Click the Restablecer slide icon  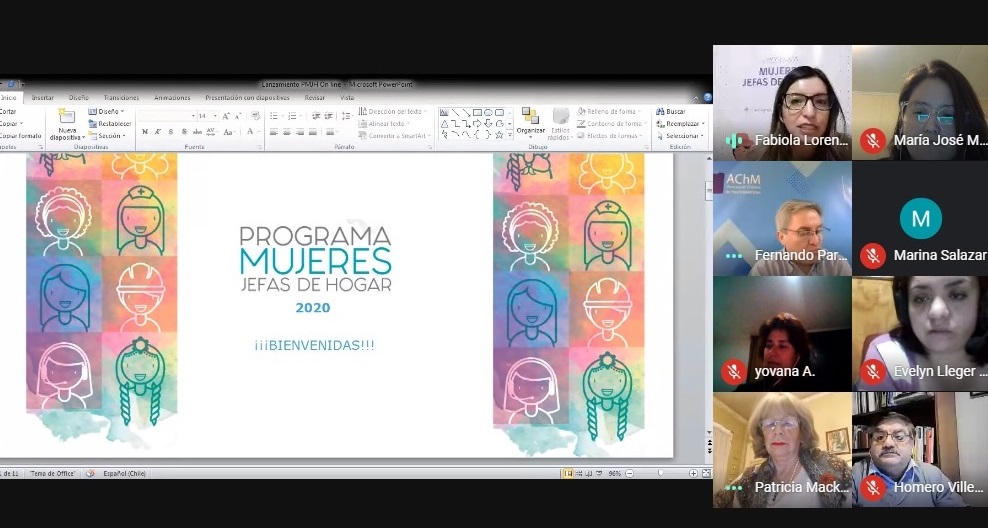pyautogui.click(x=92, y=123)
